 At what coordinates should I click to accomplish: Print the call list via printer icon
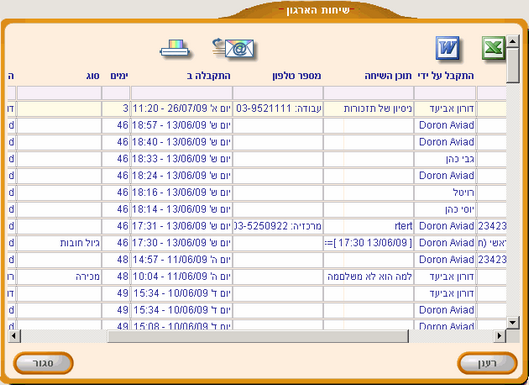(x=174, y=49)
